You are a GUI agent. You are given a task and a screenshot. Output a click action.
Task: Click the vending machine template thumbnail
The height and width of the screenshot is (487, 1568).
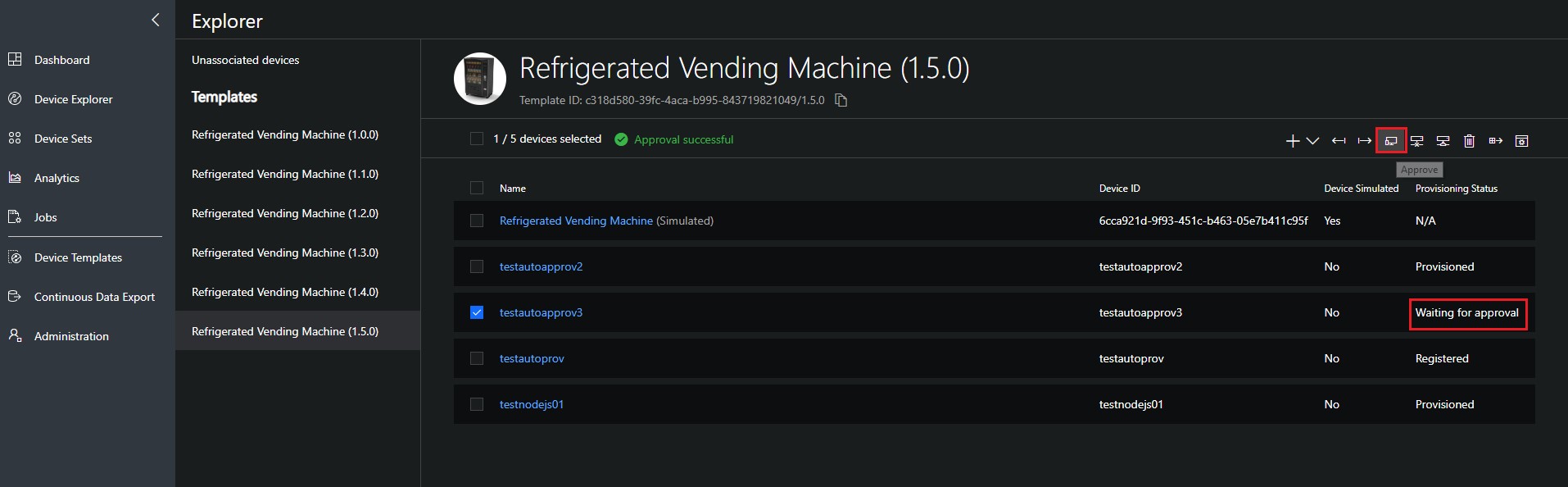coord(480,79)
